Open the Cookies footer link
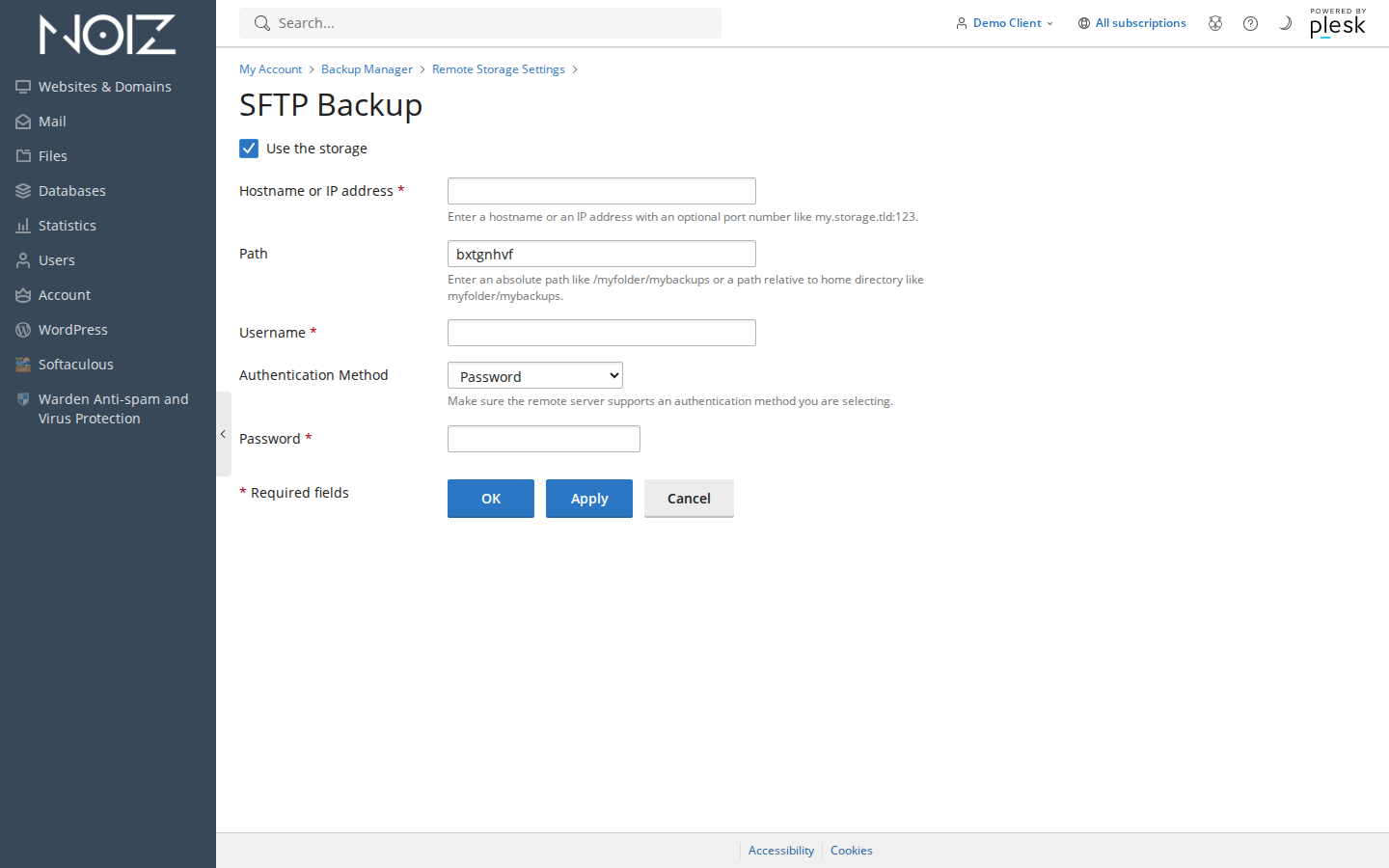The height and width of the screenshot is (868, 1389). pyautogui.click(x=852, y=851)
